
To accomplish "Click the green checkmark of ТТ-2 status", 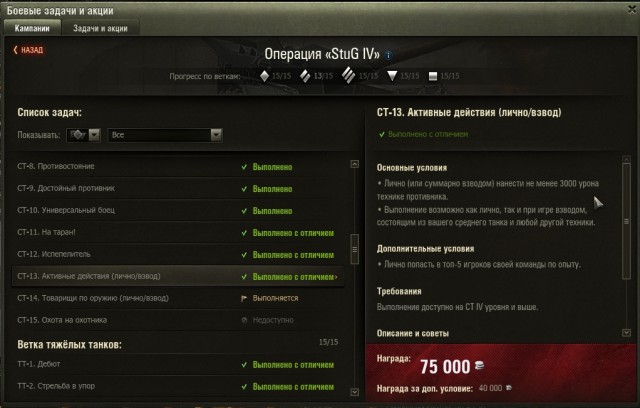I will [x=244, y=387].
